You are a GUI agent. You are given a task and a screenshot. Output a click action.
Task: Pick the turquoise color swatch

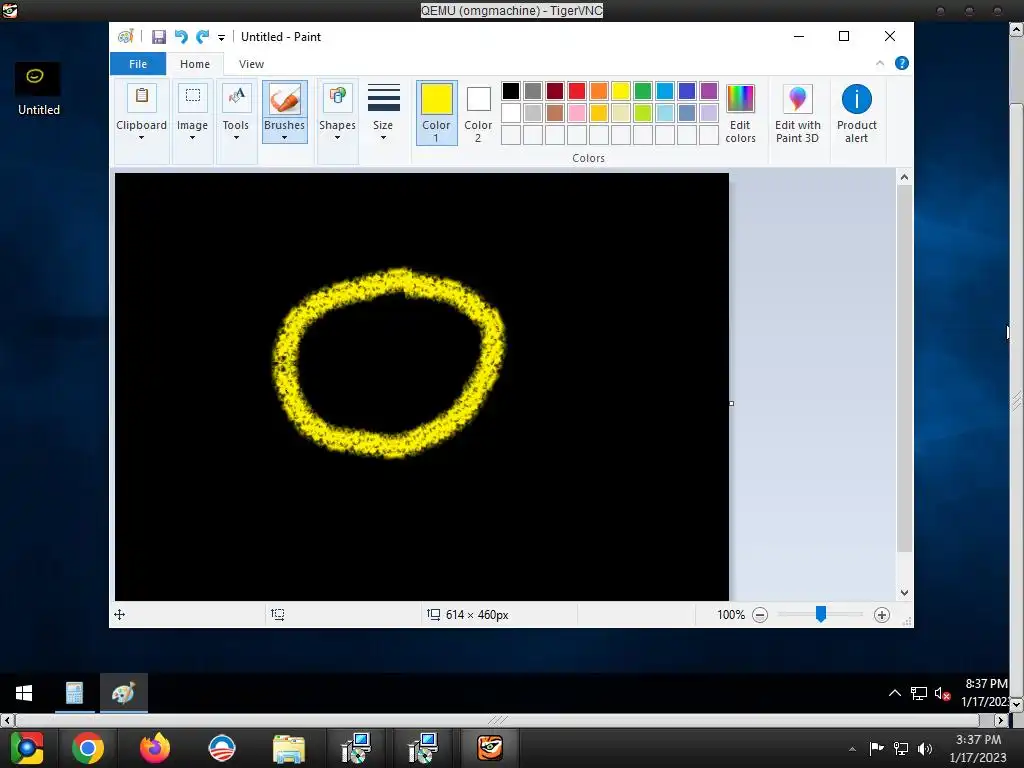click(x=665, y=91)
